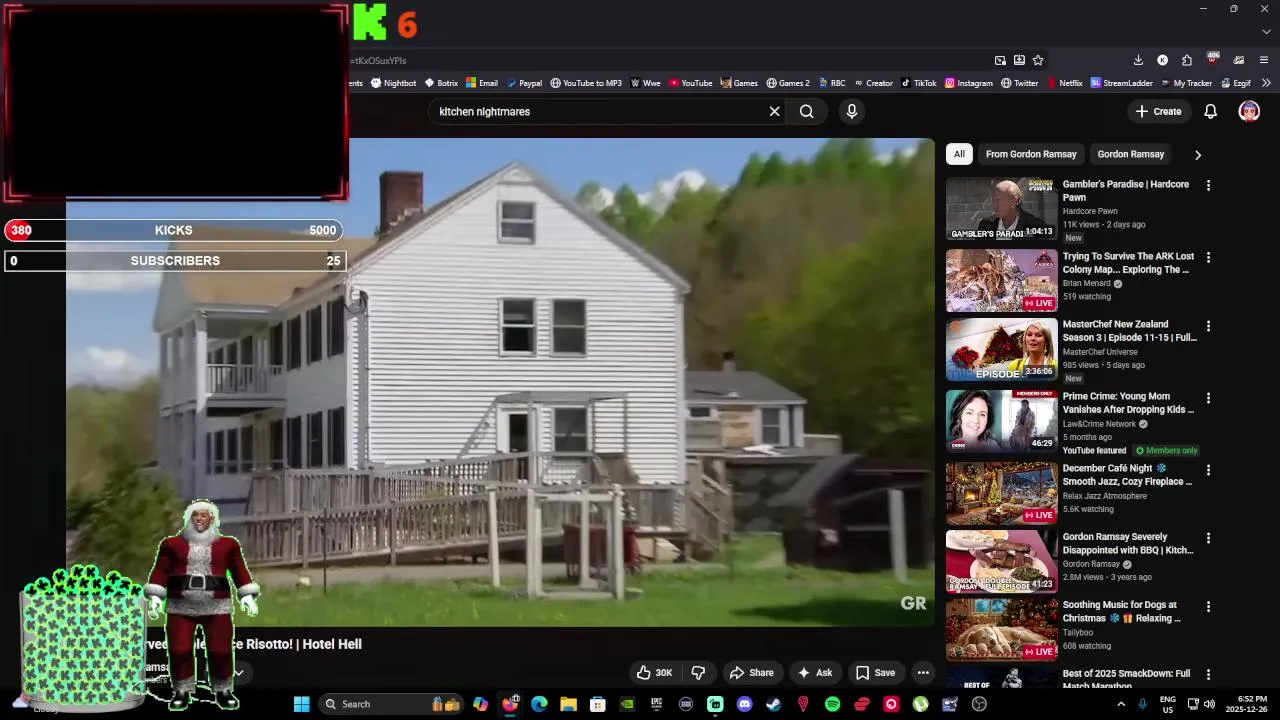This screenshot has height=720, width=1280.
Task: Show more bookmarks via double chevron
Action: 1266,83
